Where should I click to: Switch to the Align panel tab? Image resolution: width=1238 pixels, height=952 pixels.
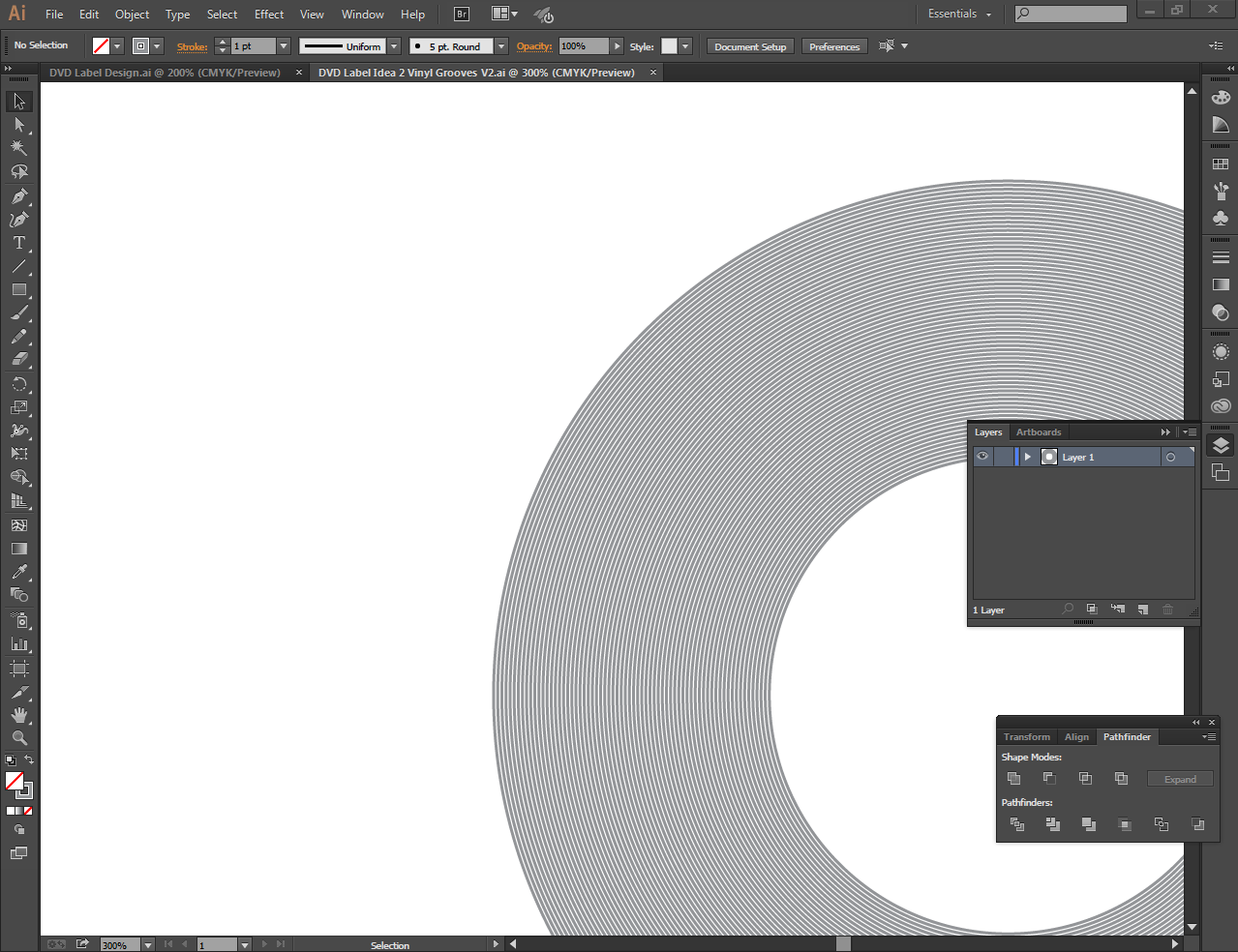click(x=1076, y=737)
